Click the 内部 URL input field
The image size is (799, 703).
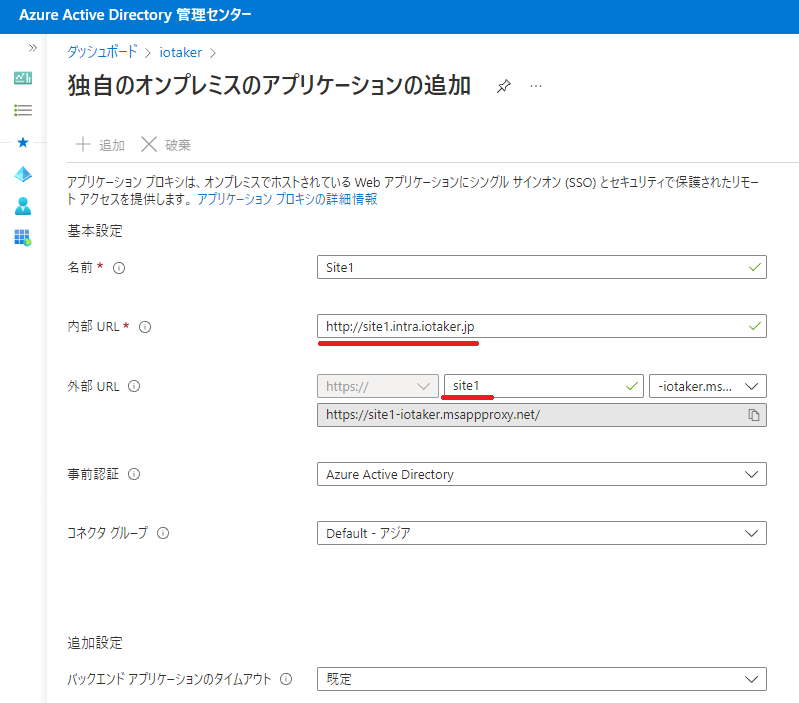(530, 327)
